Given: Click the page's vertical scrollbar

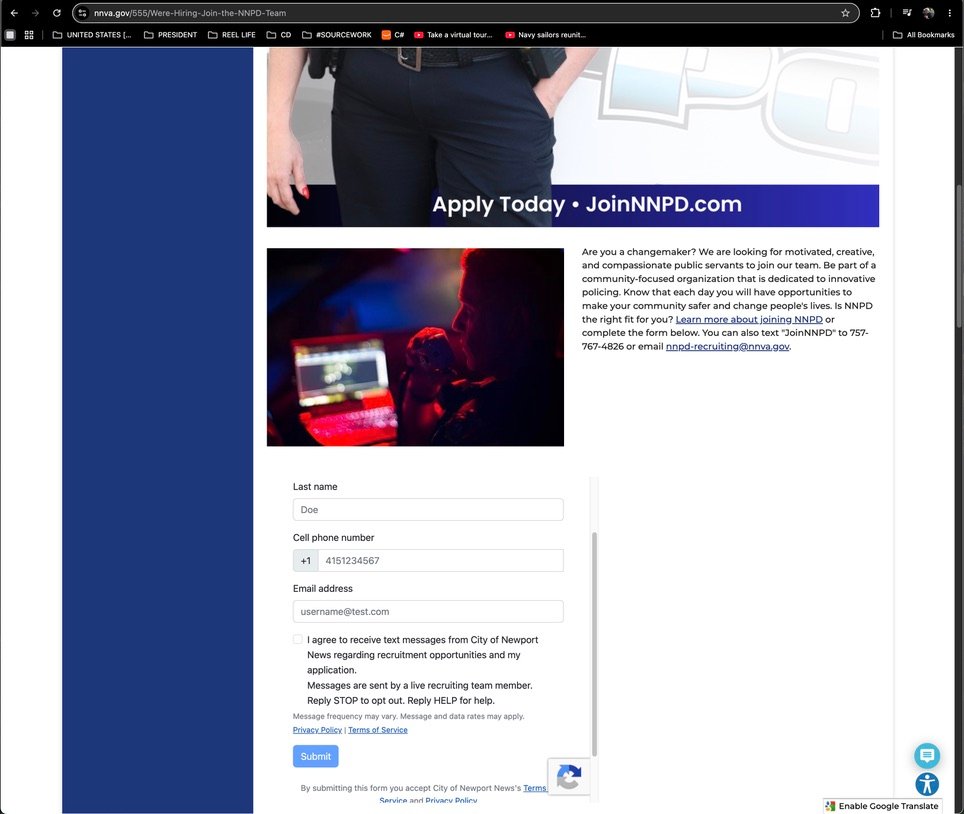Looking at the screenshot, I should (x=959, y=255).
